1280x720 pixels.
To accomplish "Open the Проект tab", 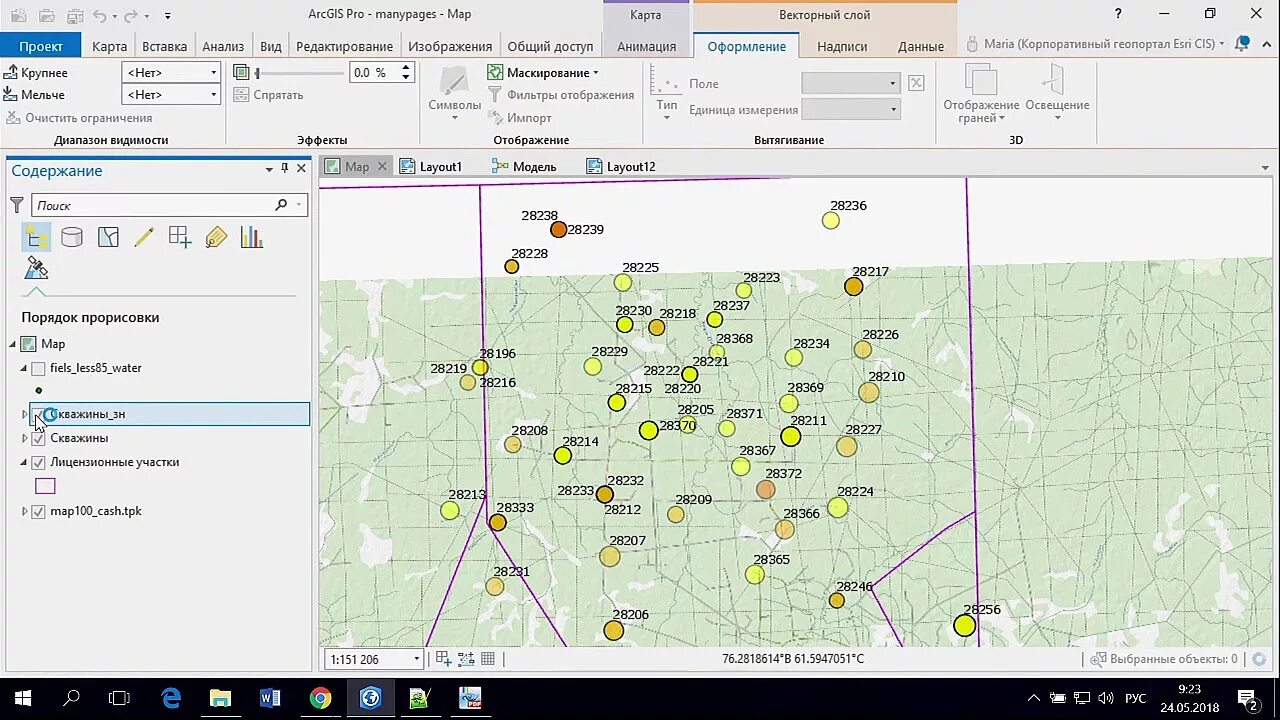I will (41, 46).
